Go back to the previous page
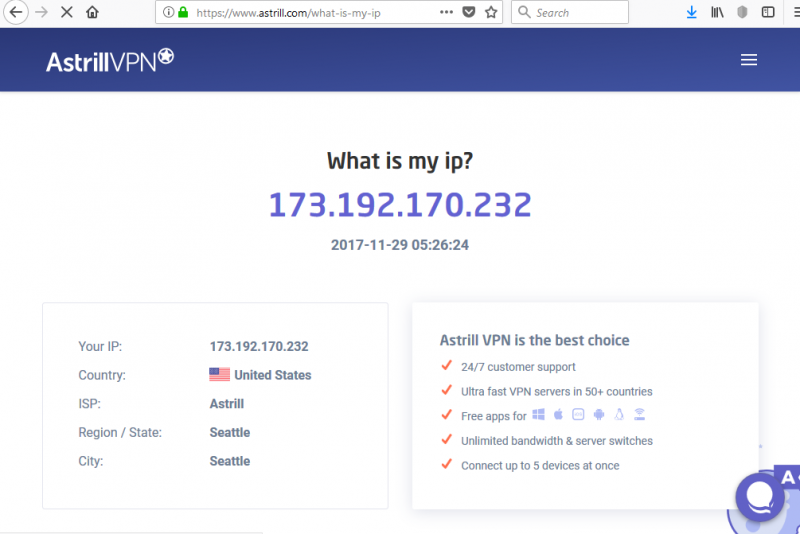Image resolution: width=800 pixels, height=534 pixels. tap(16, 13)
